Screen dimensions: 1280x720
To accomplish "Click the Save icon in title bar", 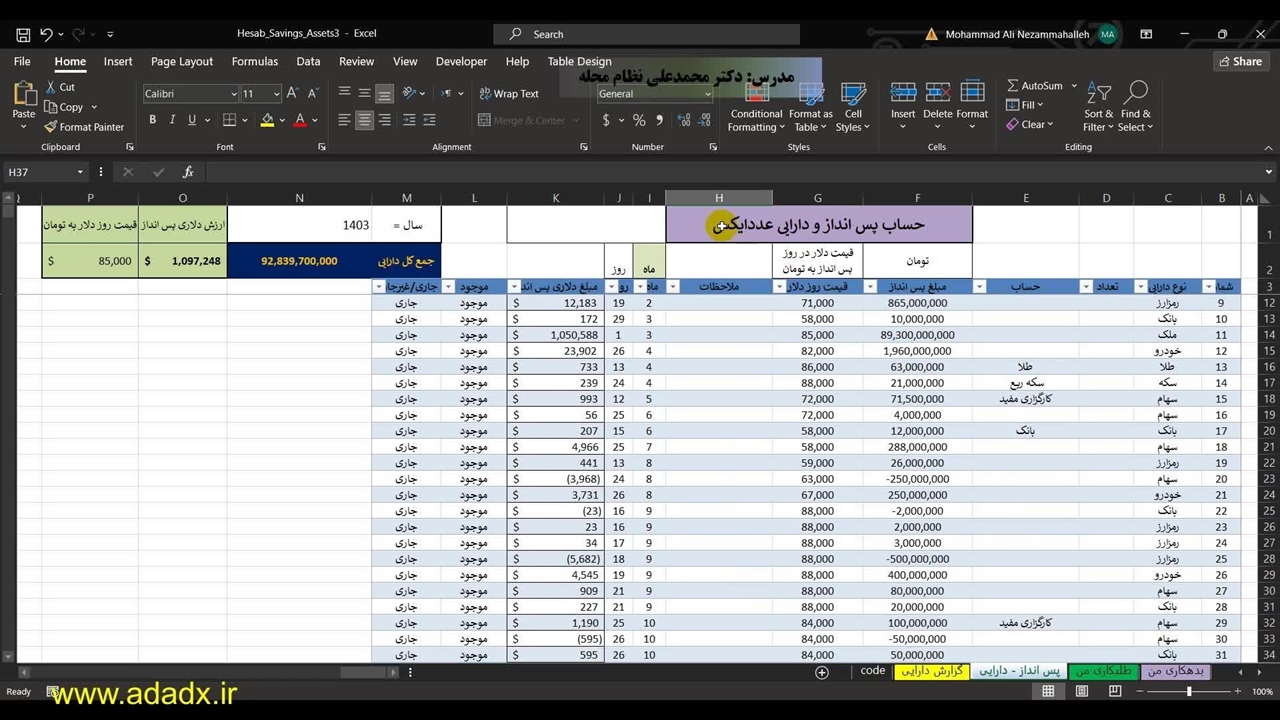I will pyautogui.click(x=23, y=34).
